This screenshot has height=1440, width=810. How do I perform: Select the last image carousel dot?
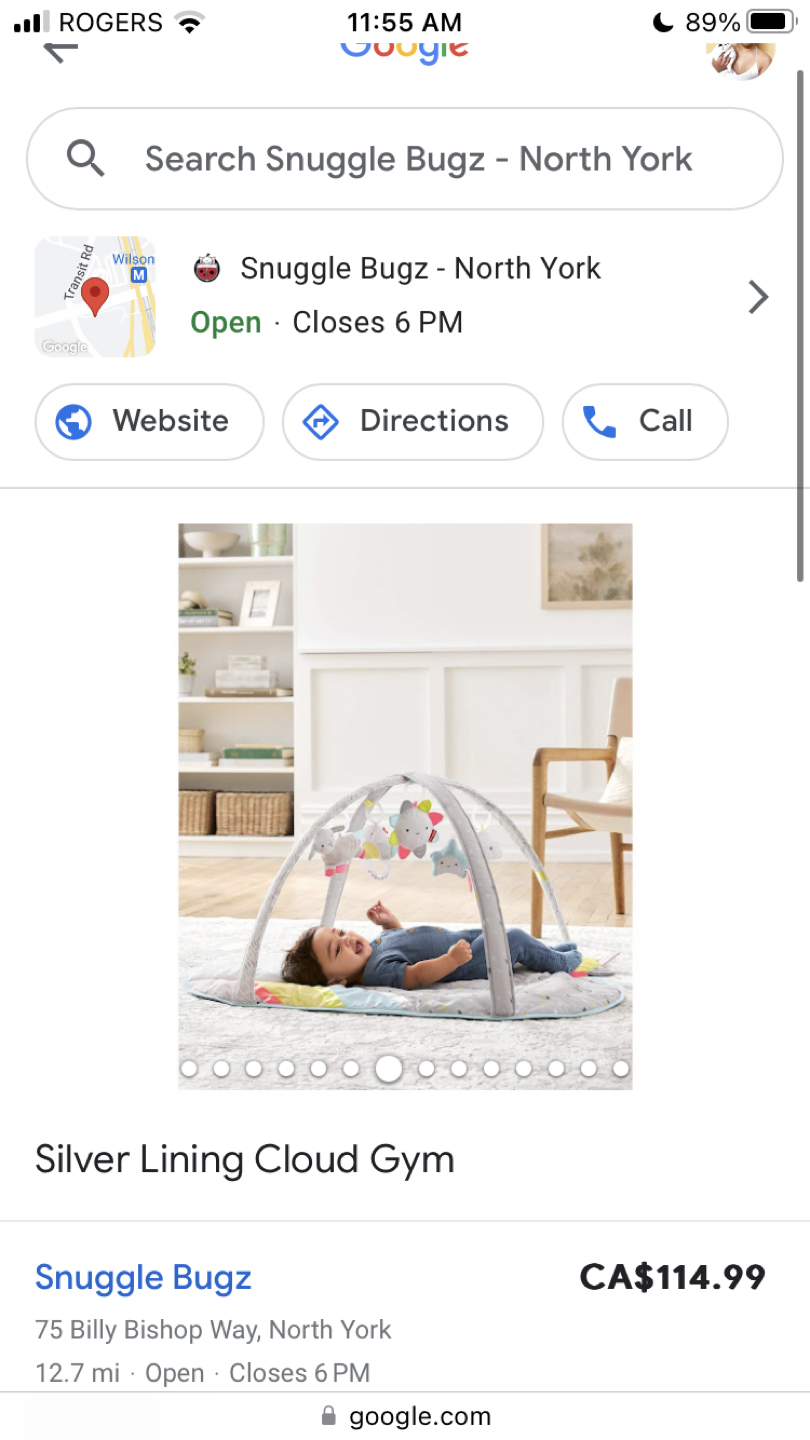(621, 1069)
